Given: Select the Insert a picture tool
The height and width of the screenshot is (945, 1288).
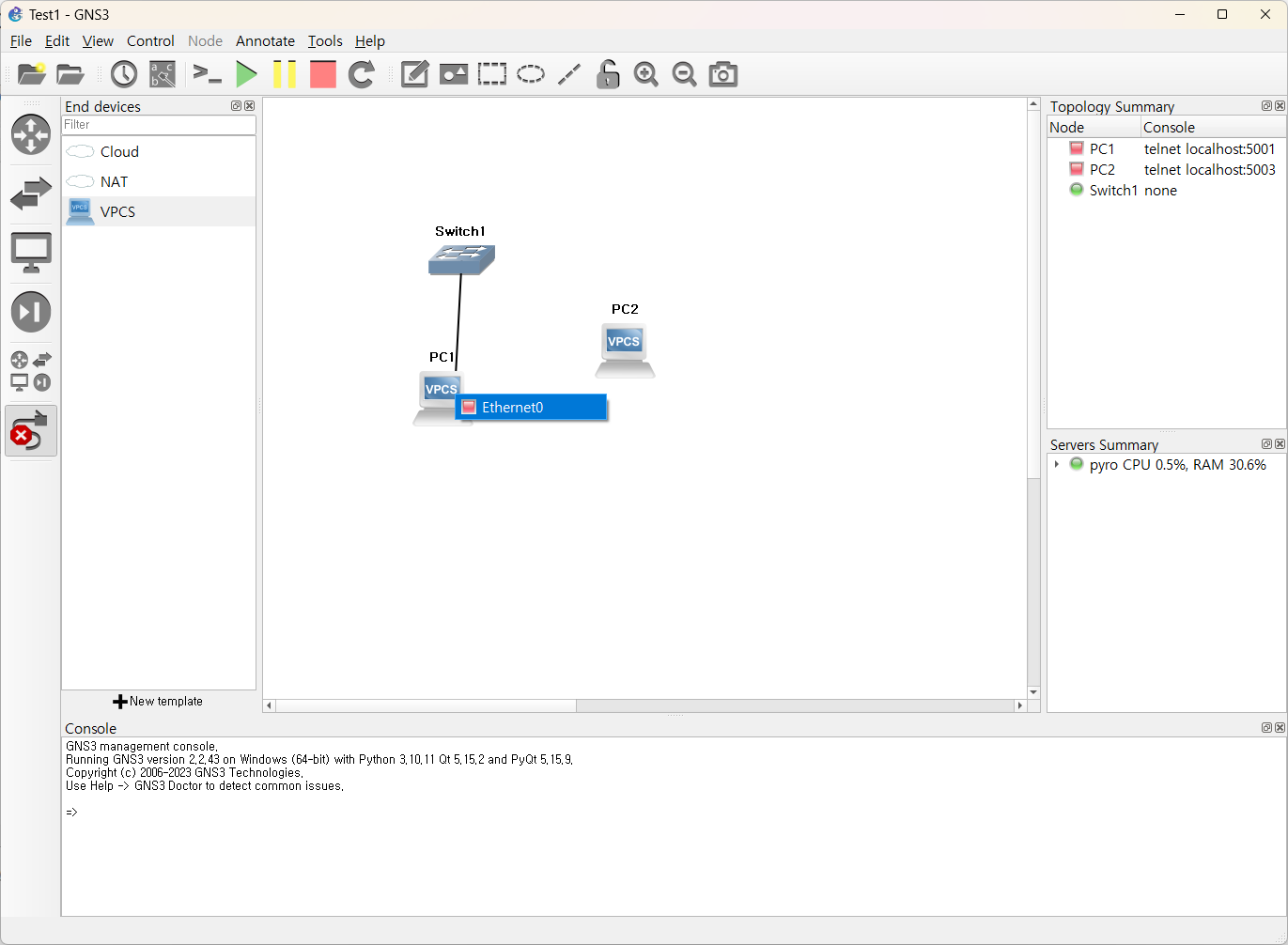Looking at the screenshot, I should pos(454,74).
